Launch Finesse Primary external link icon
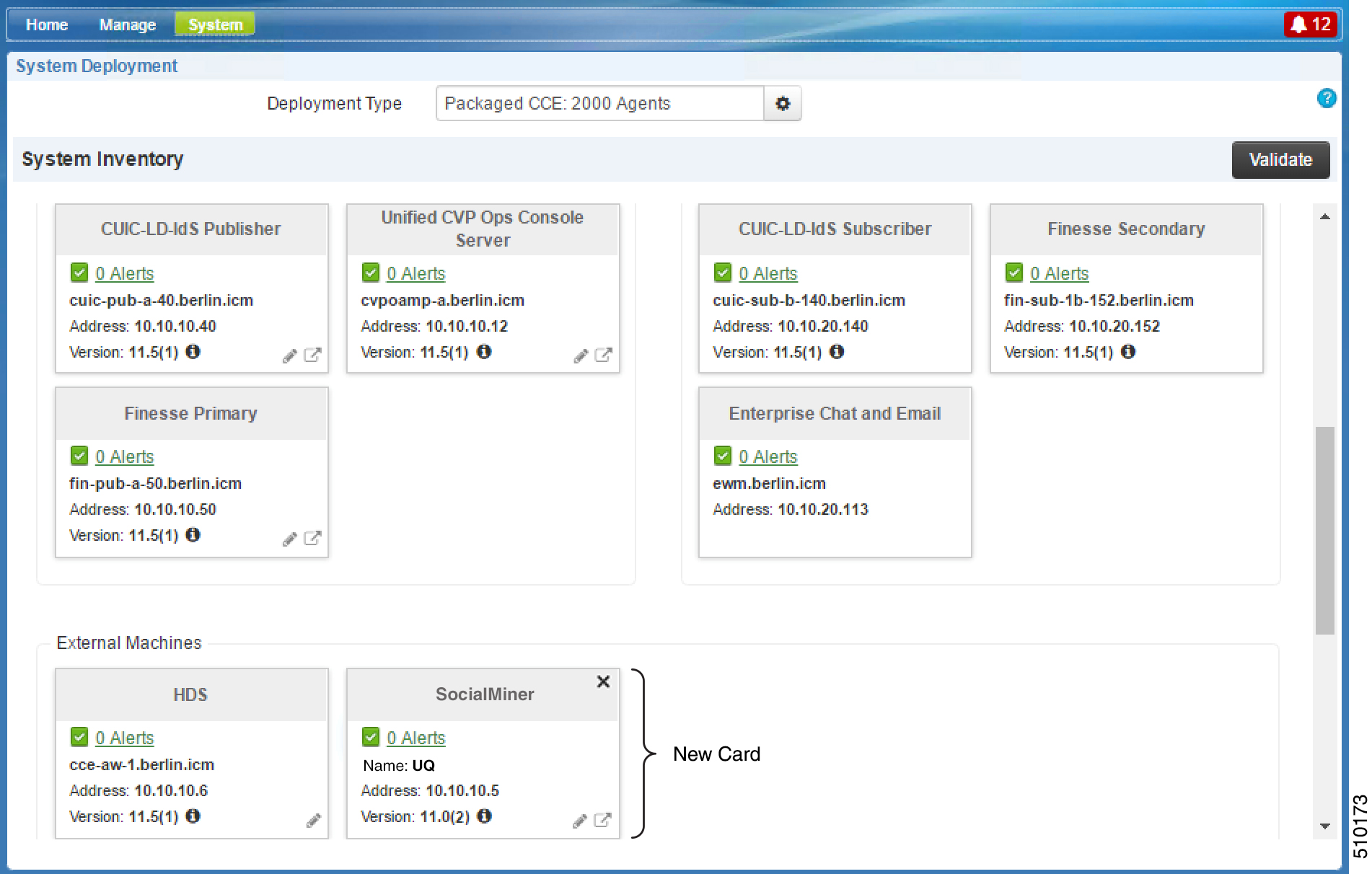Image resolution: width=1372 pixels, height=874 pixels. point(312,538)
